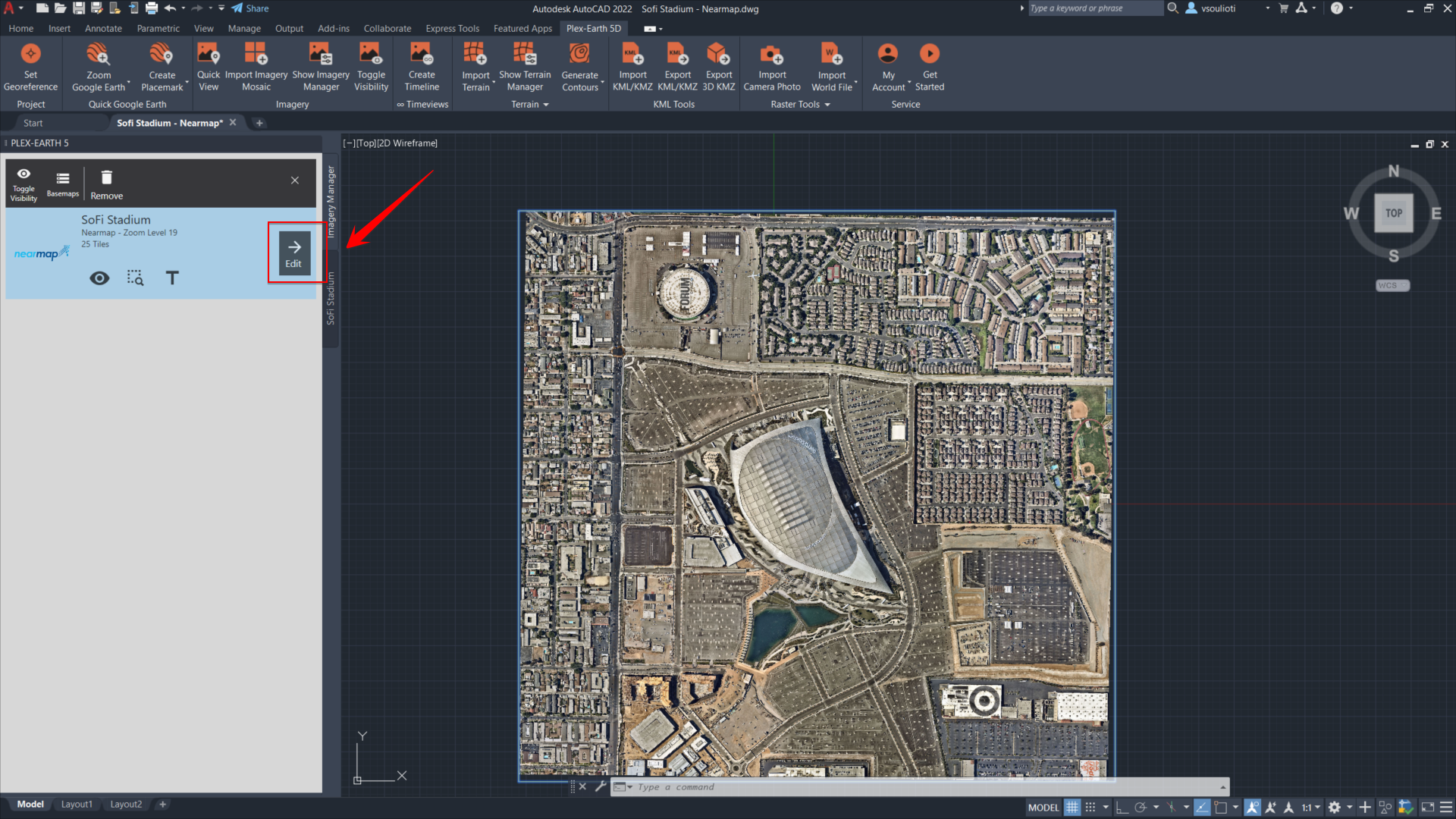The image size is (1456, 819).
Task: Launch Quick View tool
Action: (209, 67)
